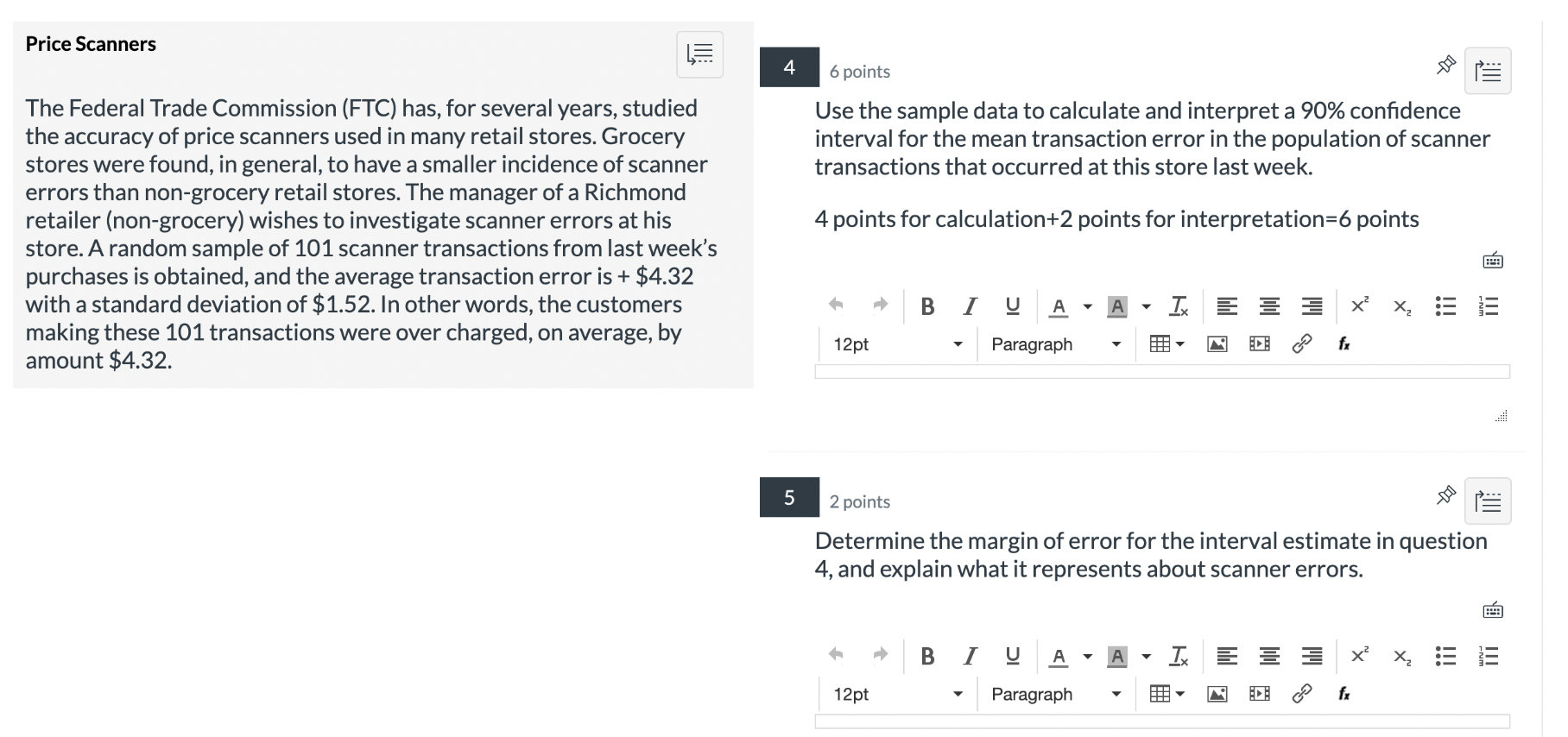Viewport: 1568px width, 737px height.
Task: Toggle underline formatting in question 4 editor
Action: [1012, 306]
